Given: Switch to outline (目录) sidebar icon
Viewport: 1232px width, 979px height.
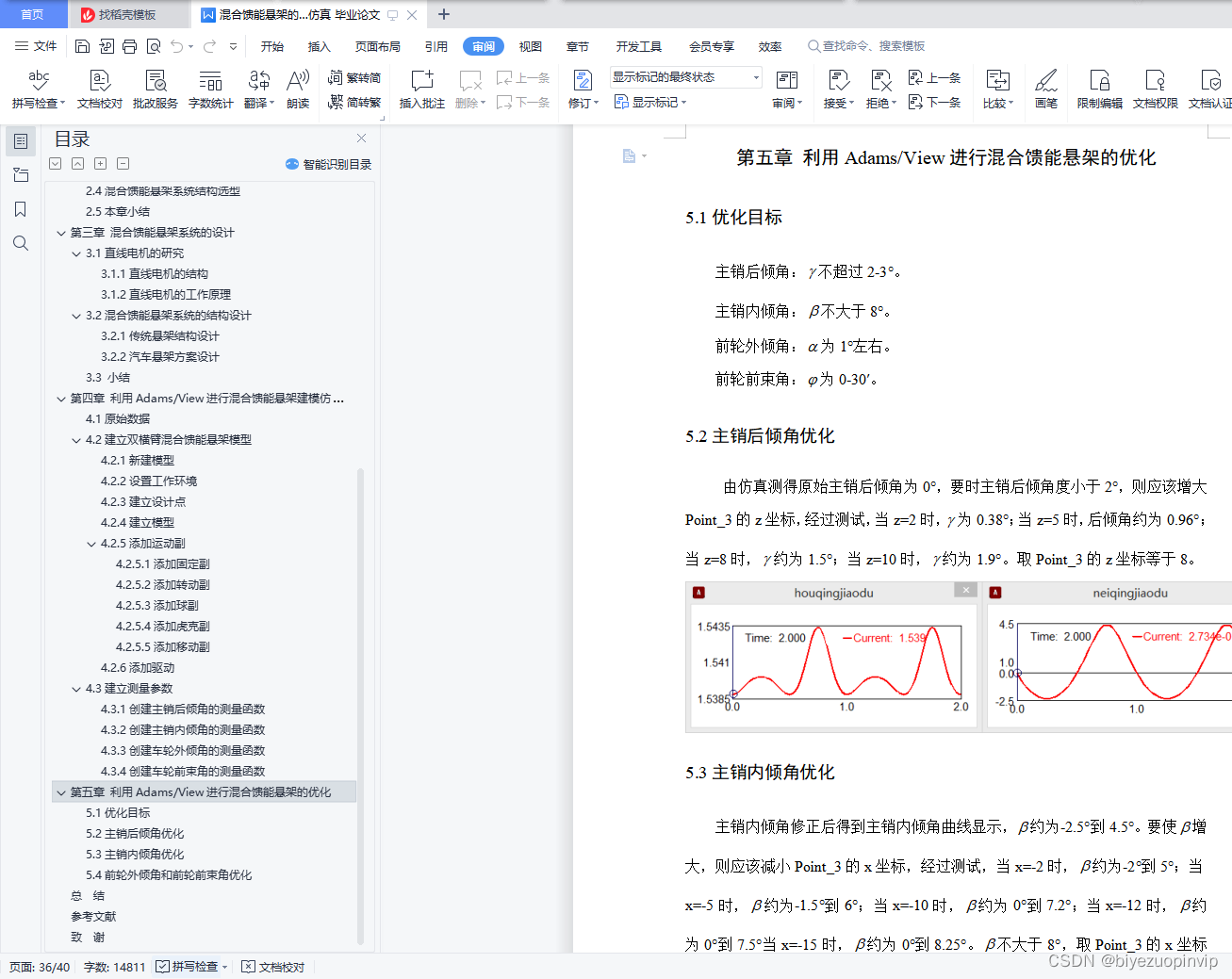Looking at the screenshot, I should click(x=21, y=141).
